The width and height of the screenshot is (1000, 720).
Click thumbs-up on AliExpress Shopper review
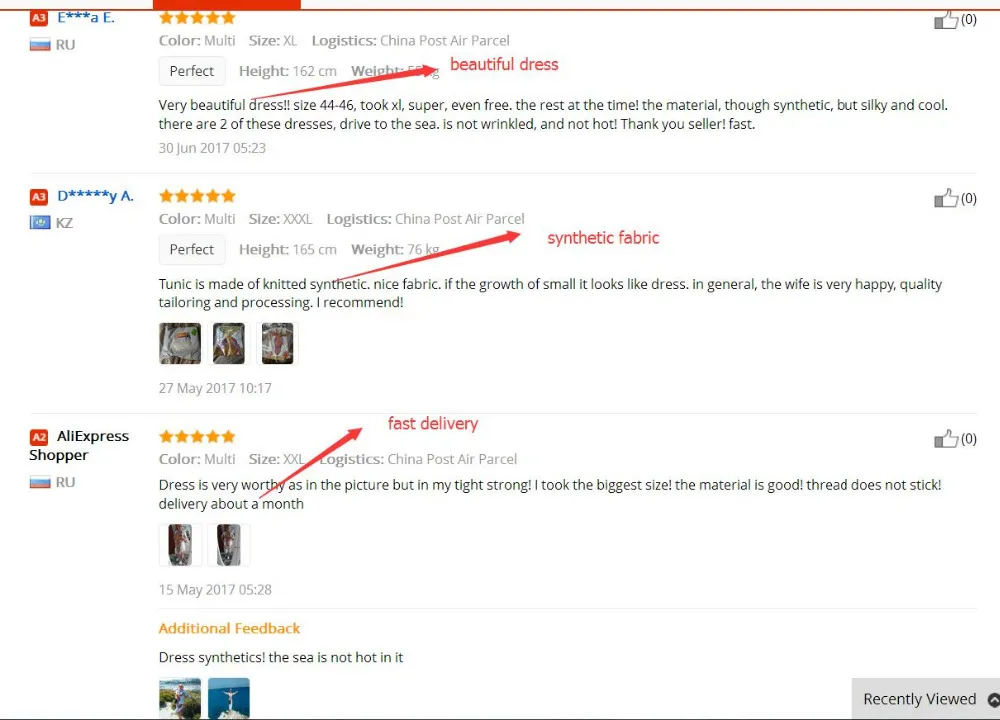tap(946, 439)
